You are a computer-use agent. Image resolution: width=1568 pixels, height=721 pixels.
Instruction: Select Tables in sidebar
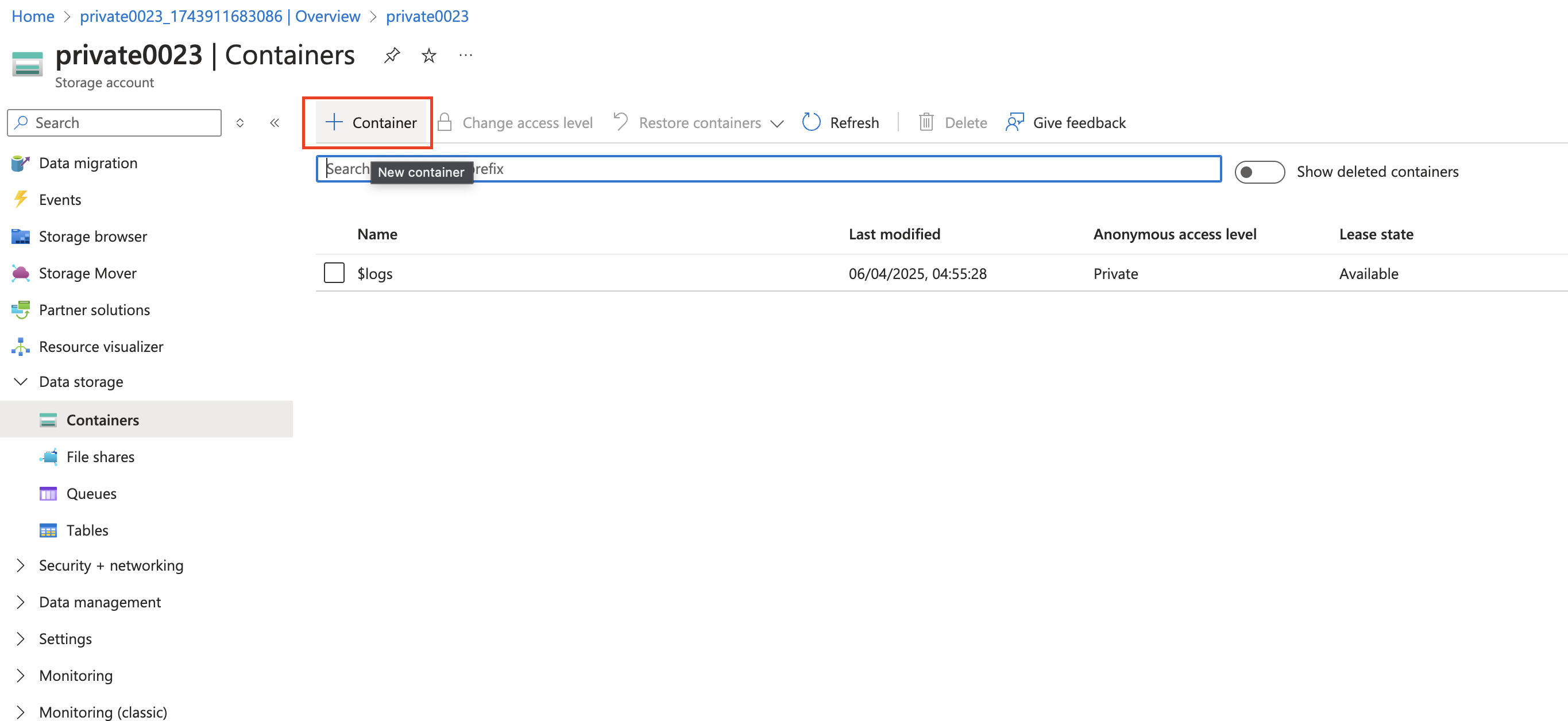pyautogui.click(x=87, y=530)
